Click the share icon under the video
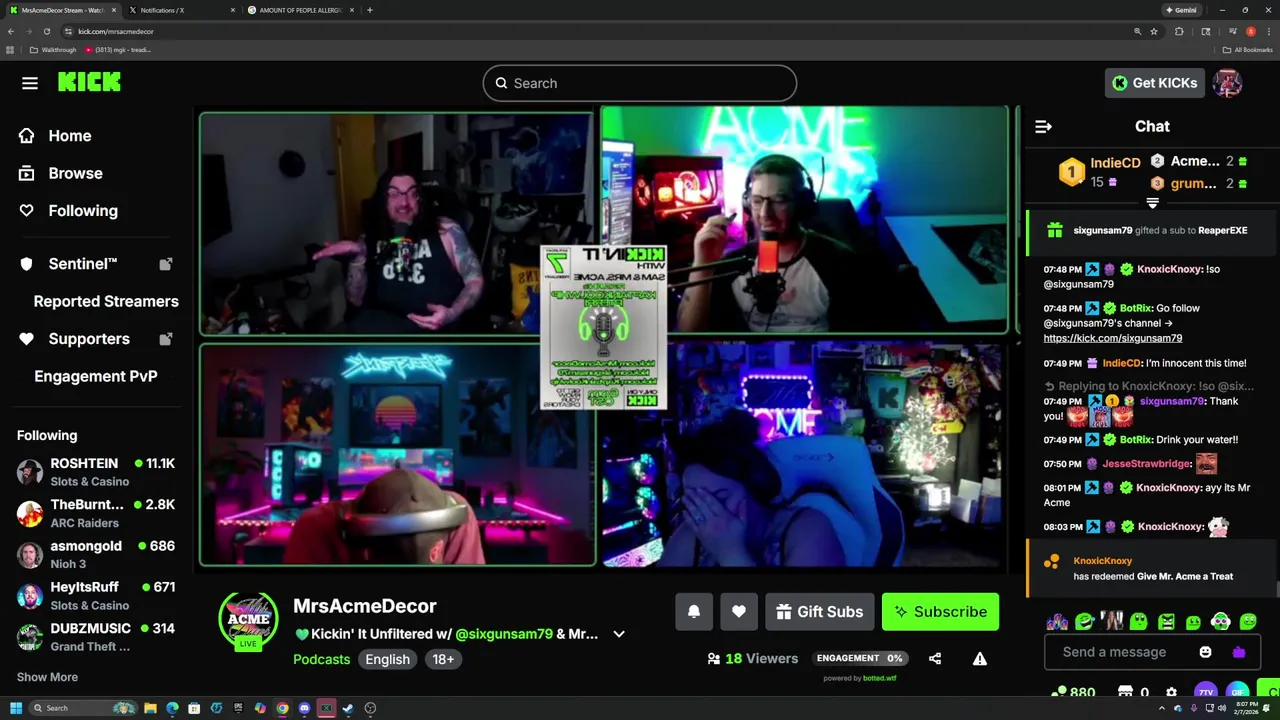Viewport: 1280px width, 720px height. click(935, 658)
